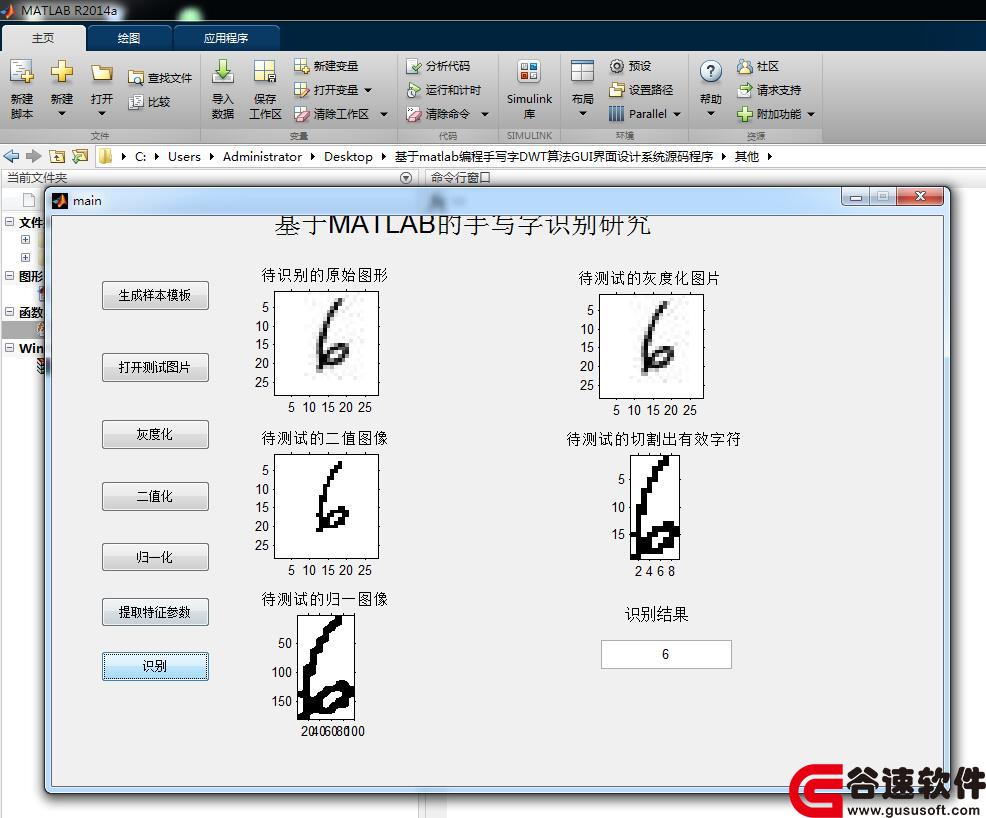986x818 pixels.
Task: Switch to the Home (主页) tab
Action: [x=43, y=38]
